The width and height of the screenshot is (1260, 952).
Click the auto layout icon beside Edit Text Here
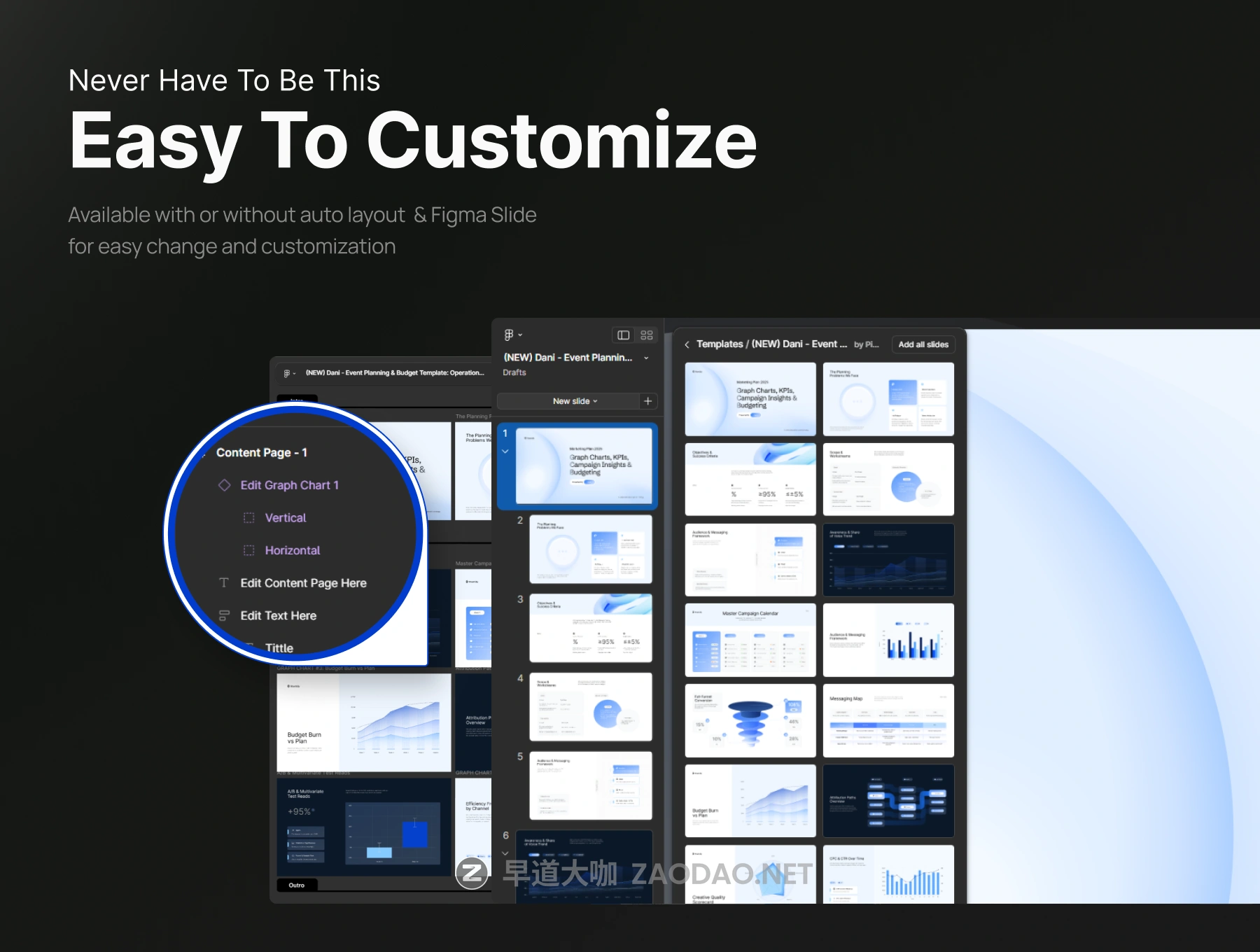224,616
